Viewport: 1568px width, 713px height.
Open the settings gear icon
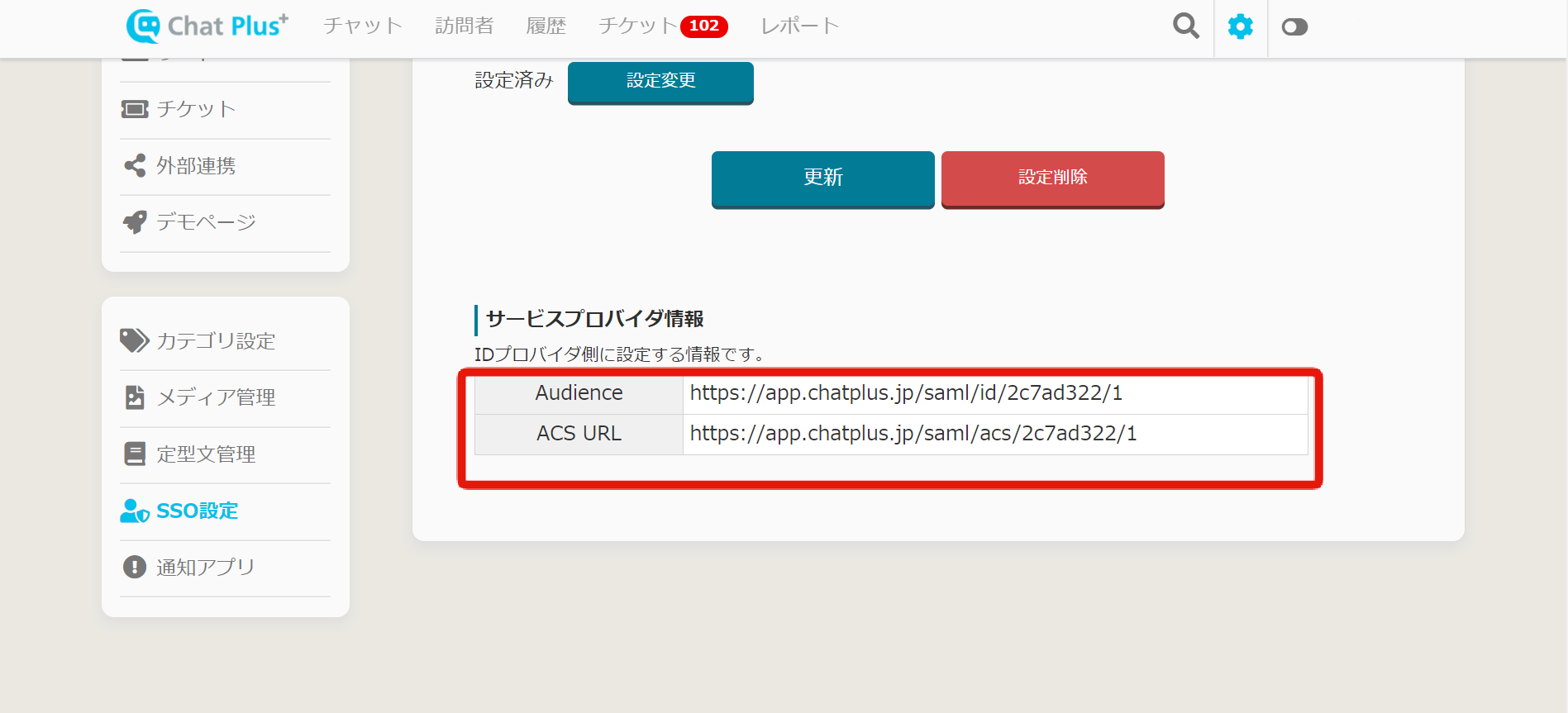point(1240,26)
